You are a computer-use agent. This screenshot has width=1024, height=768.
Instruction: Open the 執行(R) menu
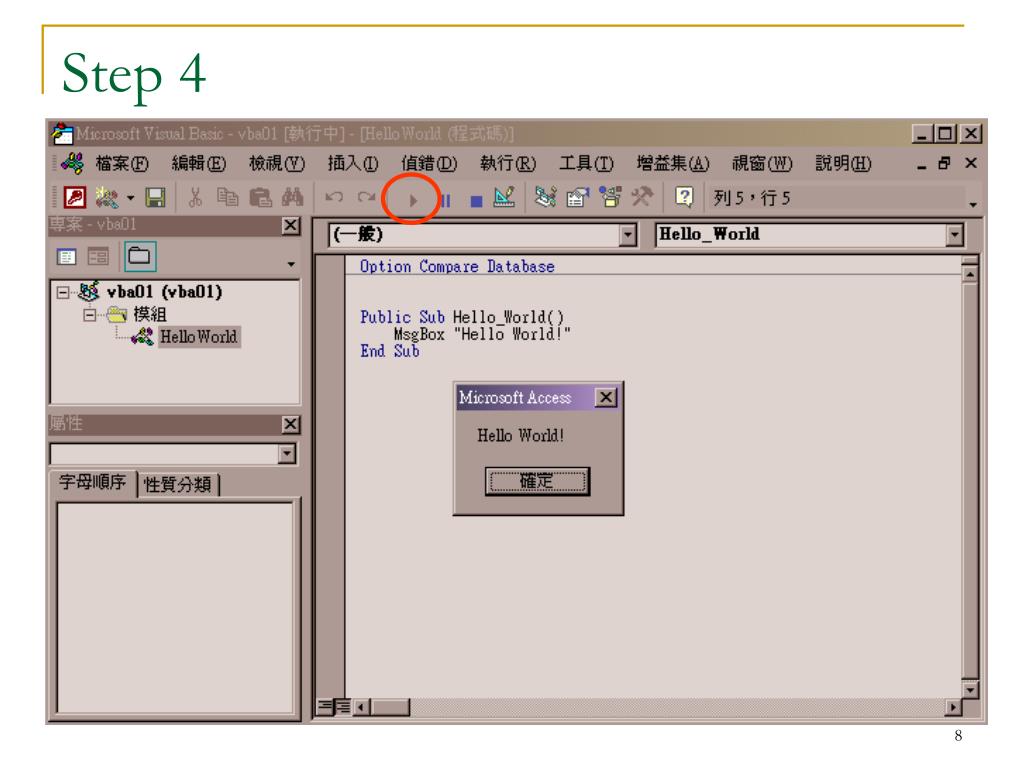point(507,163)
